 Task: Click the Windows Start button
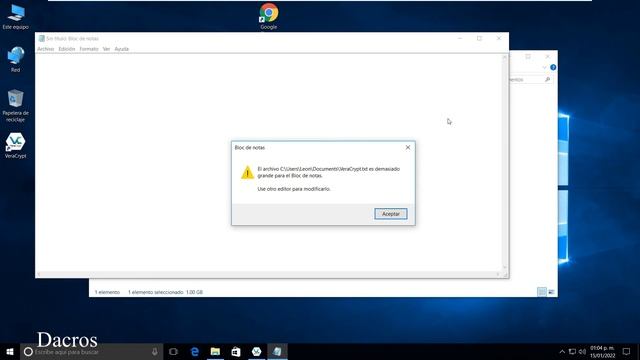point(10,351)
